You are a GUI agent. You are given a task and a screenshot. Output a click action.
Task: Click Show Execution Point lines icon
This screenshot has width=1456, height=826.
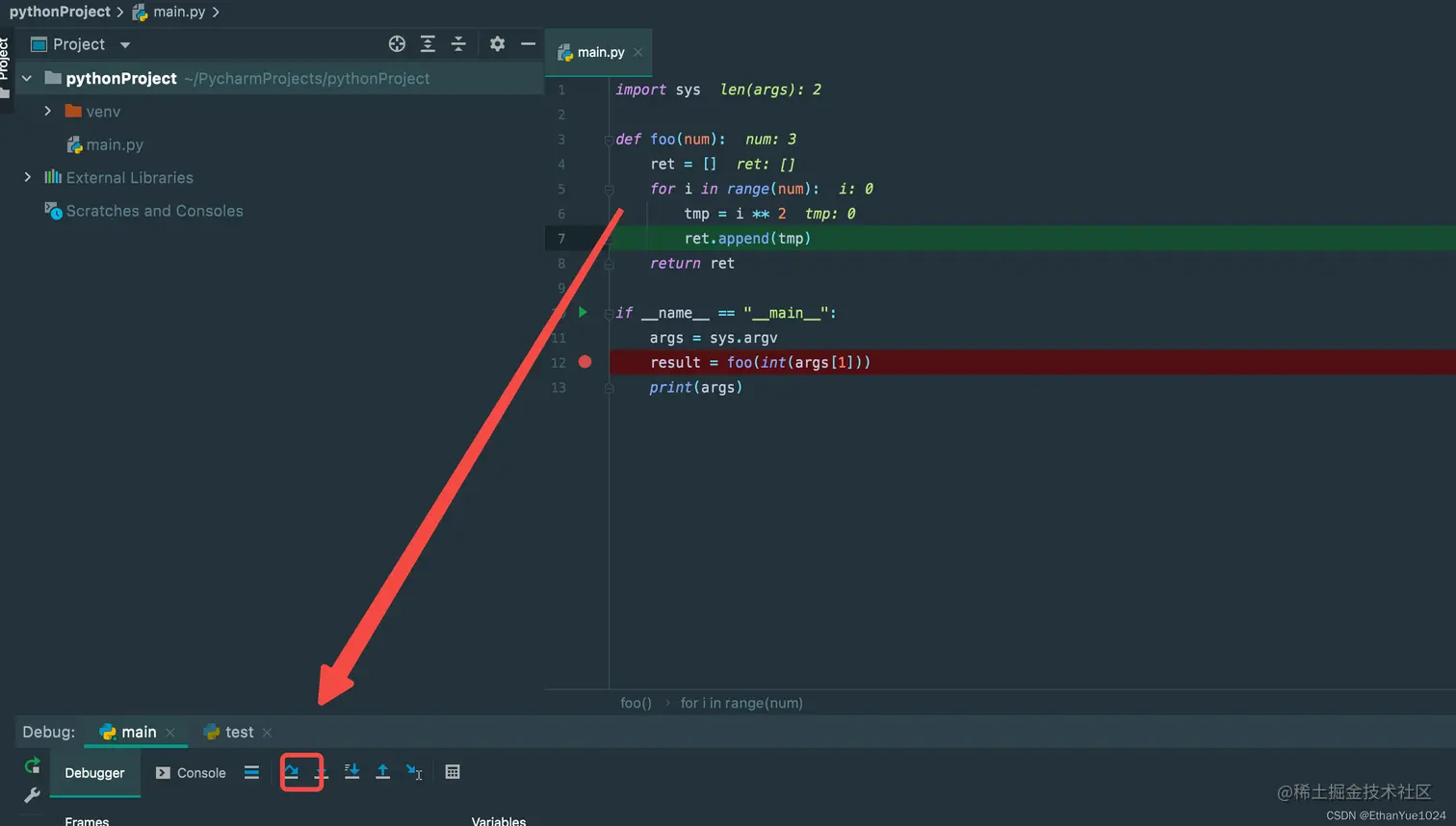251,772
